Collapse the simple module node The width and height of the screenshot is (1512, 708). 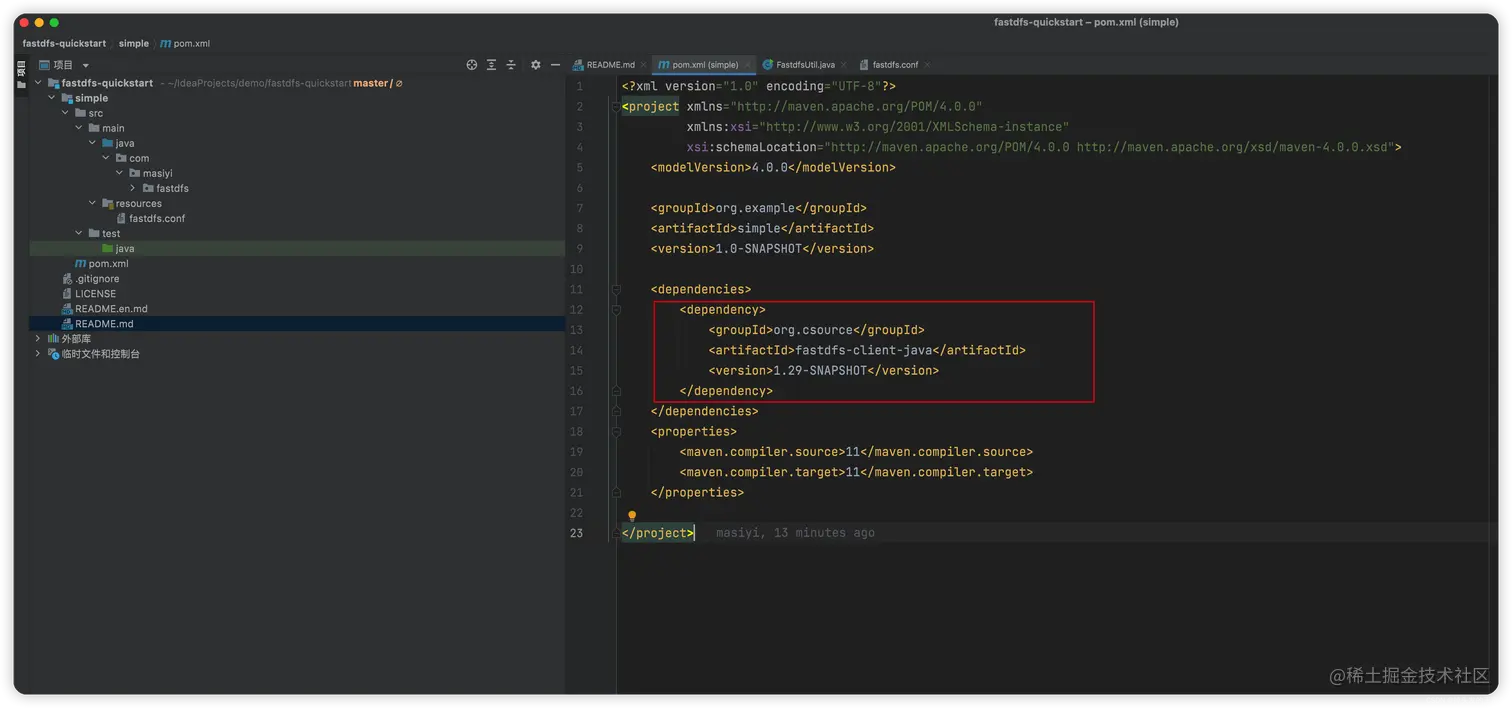point(52,98)
